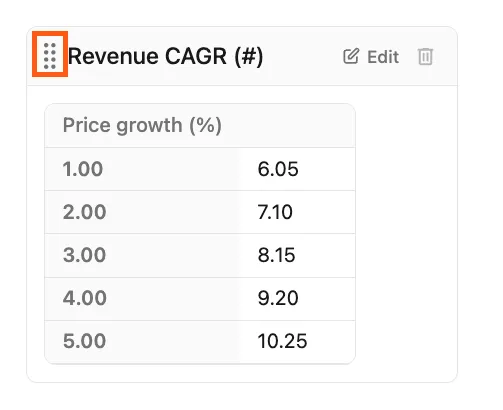Click the Edit button label
This screenshot has height=410, width=503.
383,57
